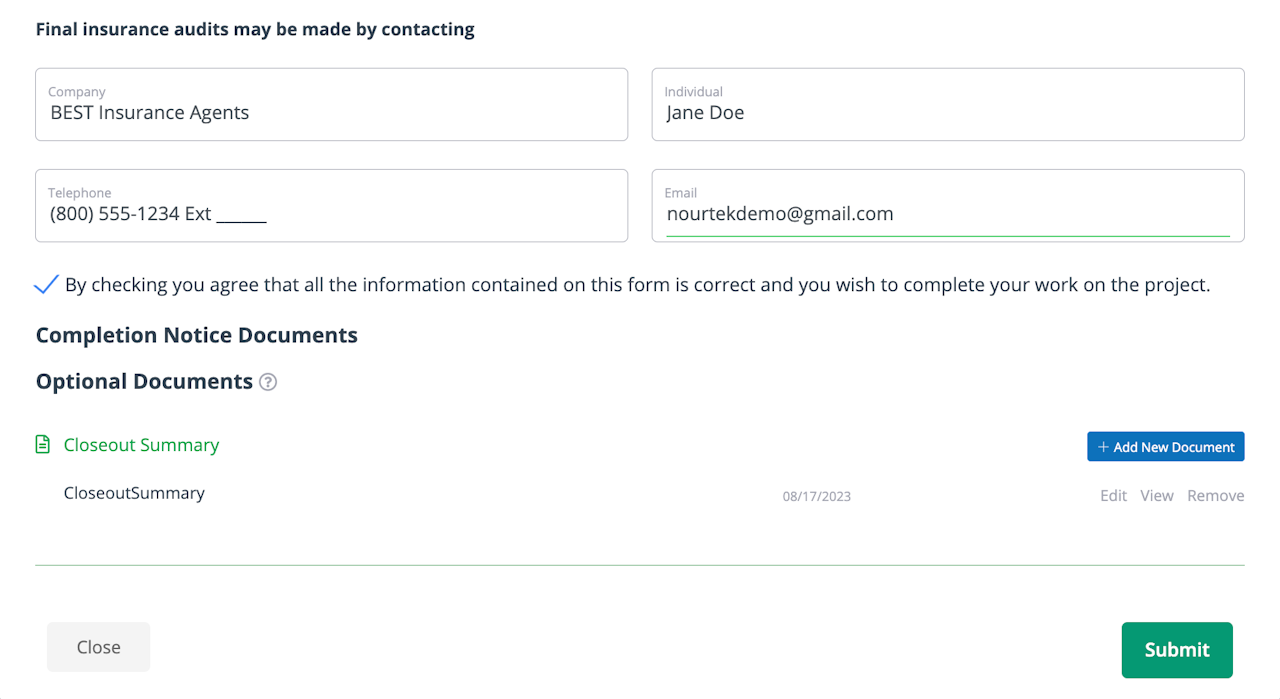Remove the CloseoutSummary document
This screenshot has height=699, width=1280.
(x=1215, y=496)
